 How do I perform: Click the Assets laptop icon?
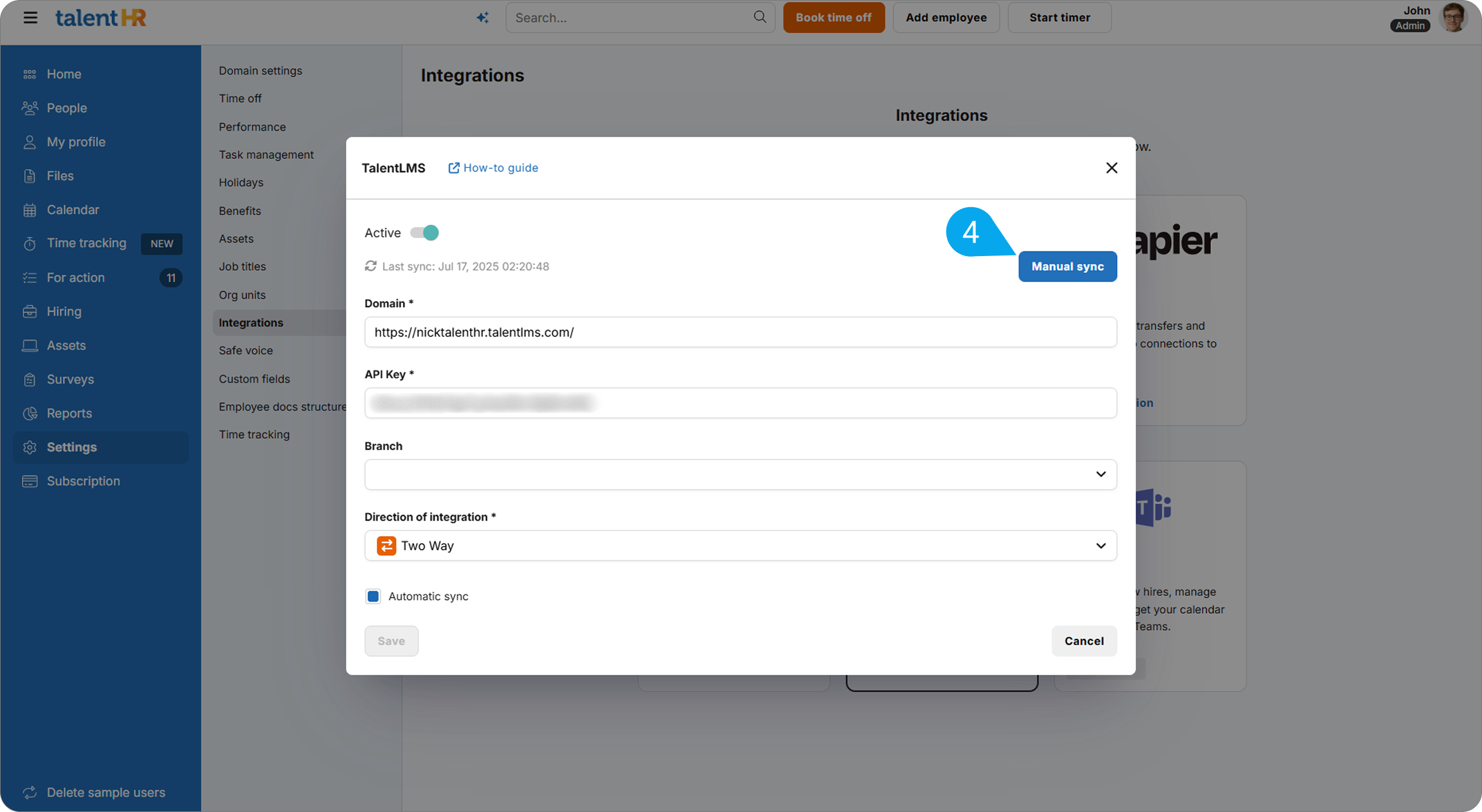pos(30,346)
